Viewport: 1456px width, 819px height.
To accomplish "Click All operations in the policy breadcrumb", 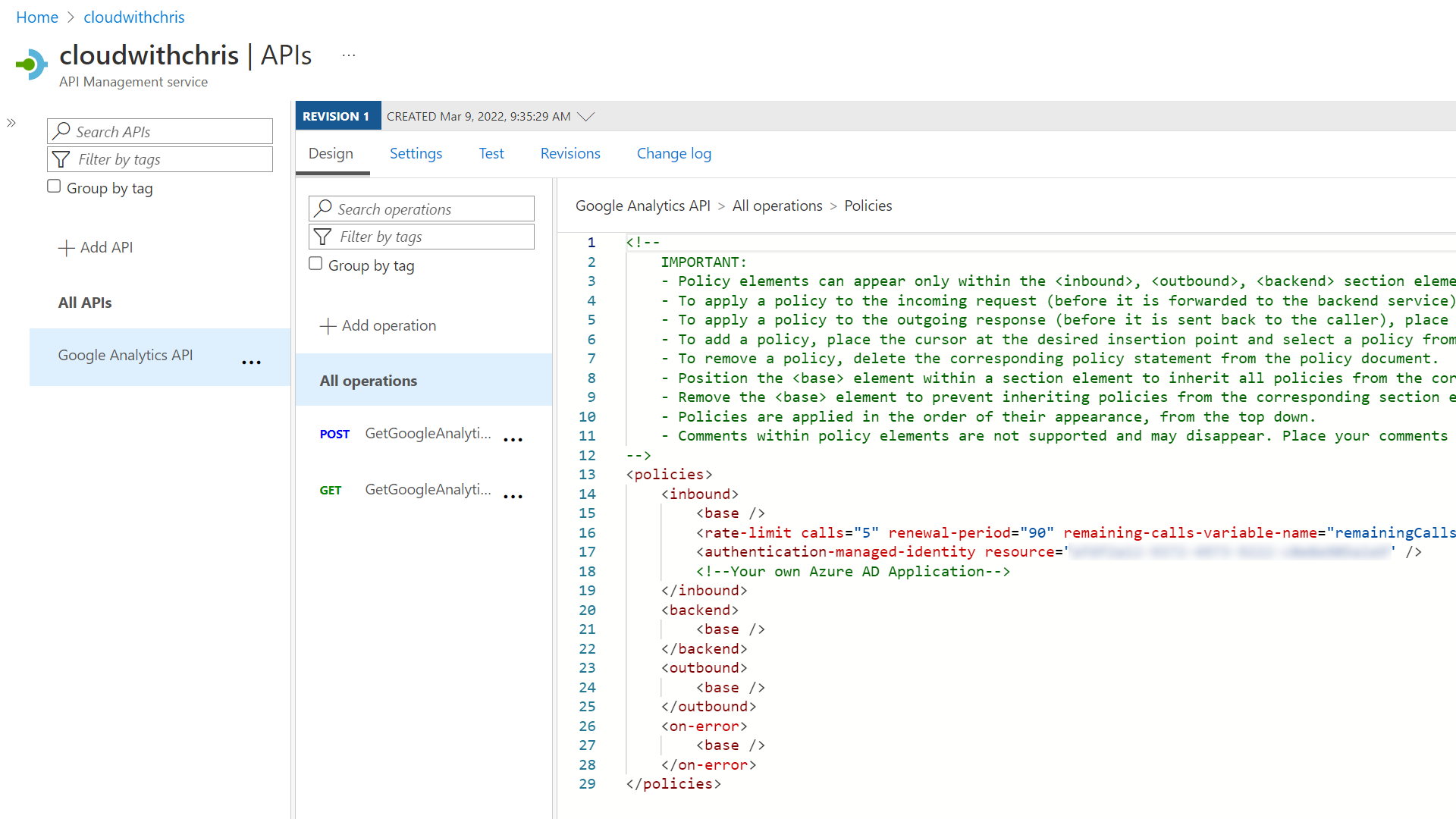I will [777, 206].
